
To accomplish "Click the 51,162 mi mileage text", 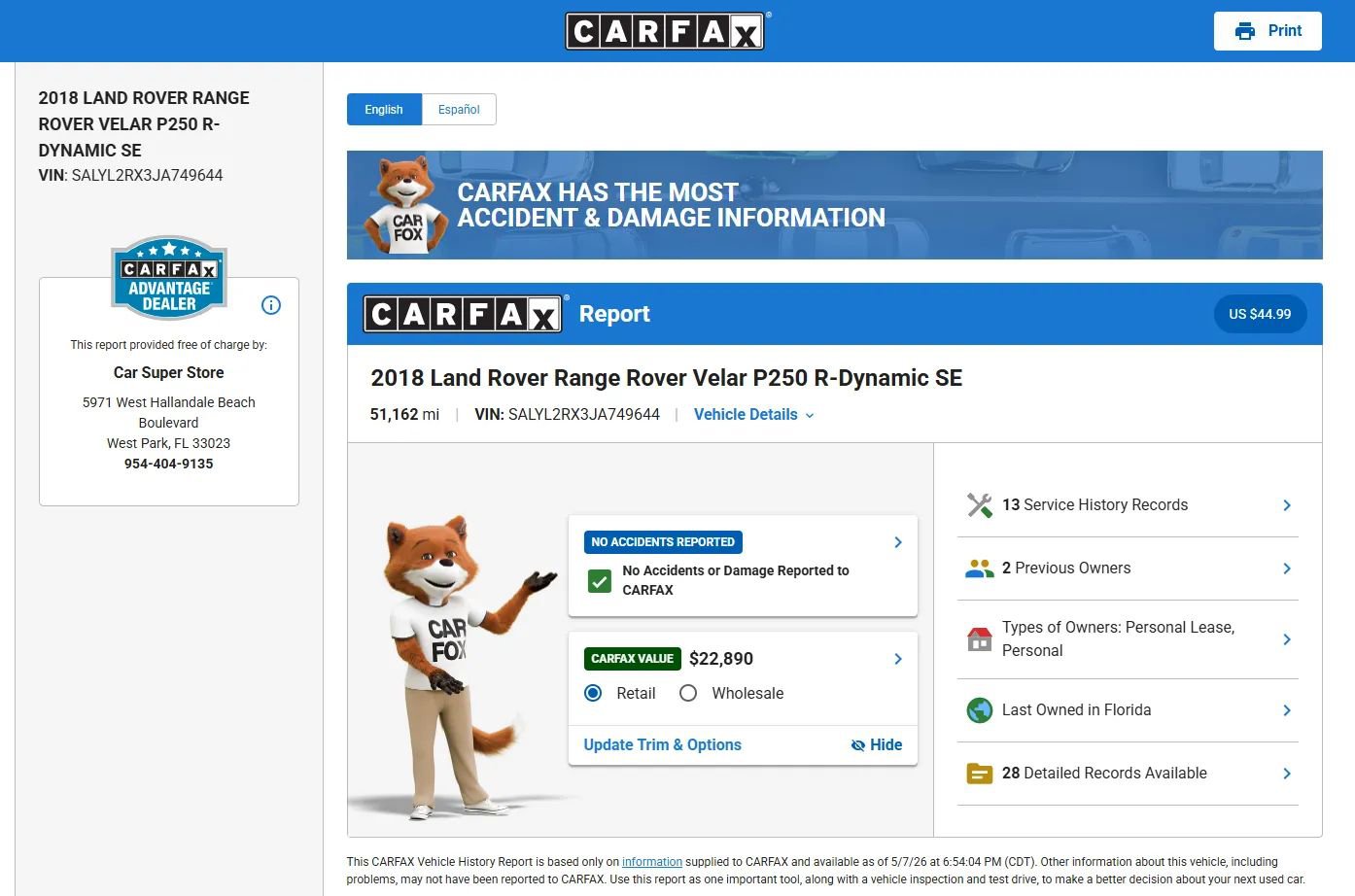I will [x=404, y=415].
